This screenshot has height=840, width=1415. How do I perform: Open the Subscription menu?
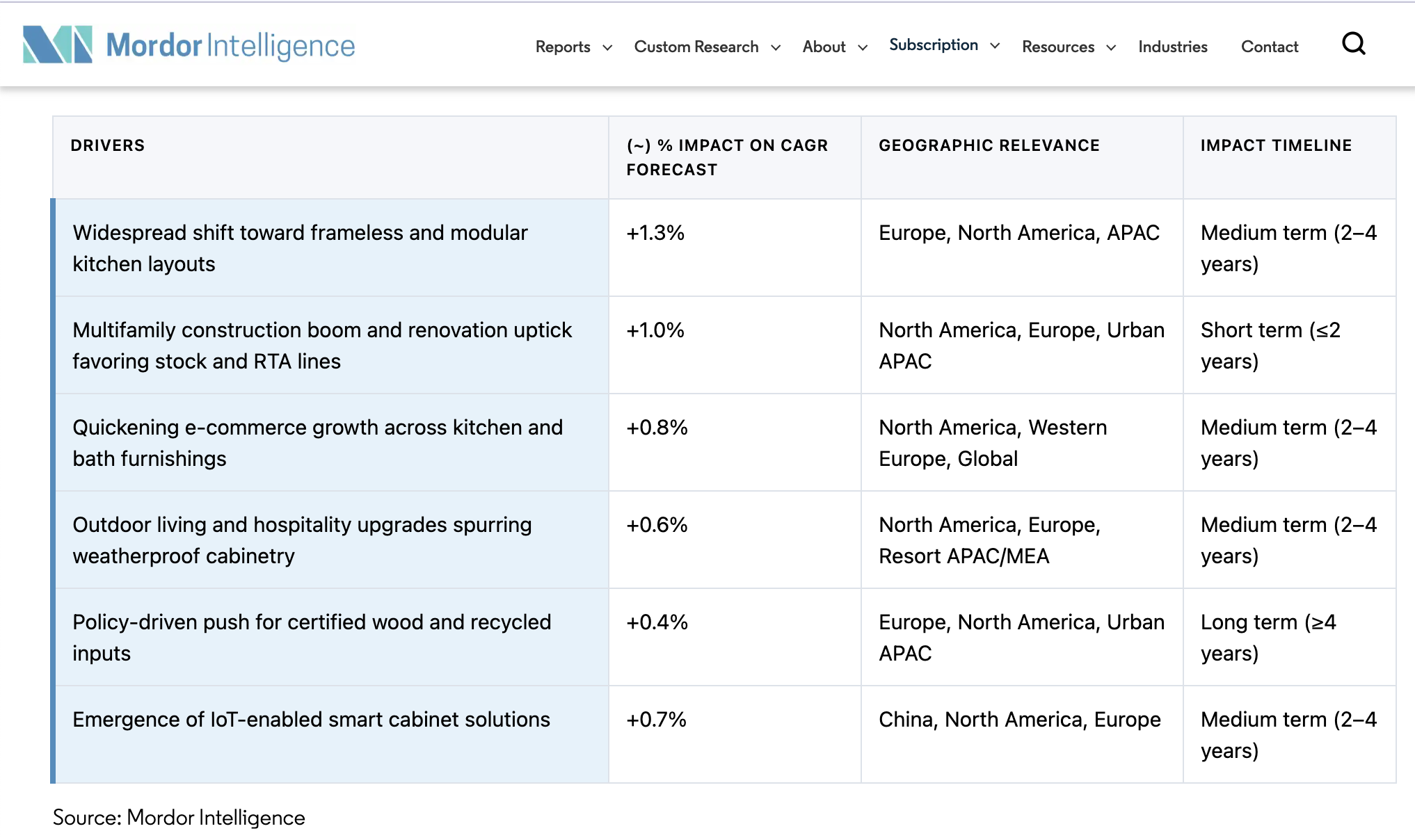(934, 45)
